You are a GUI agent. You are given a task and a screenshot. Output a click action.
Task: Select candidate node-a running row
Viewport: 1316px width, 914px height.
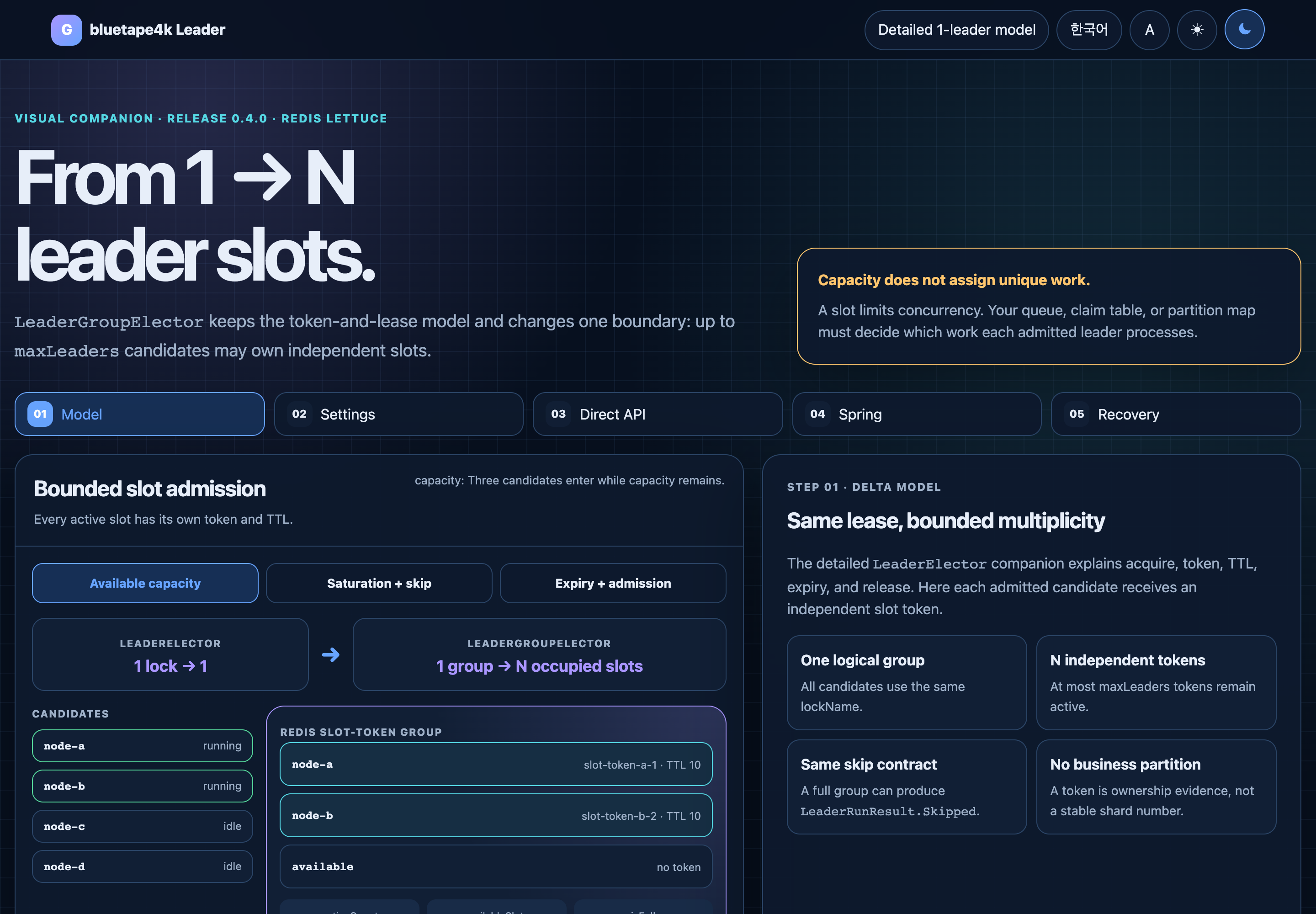click(143, 746)
